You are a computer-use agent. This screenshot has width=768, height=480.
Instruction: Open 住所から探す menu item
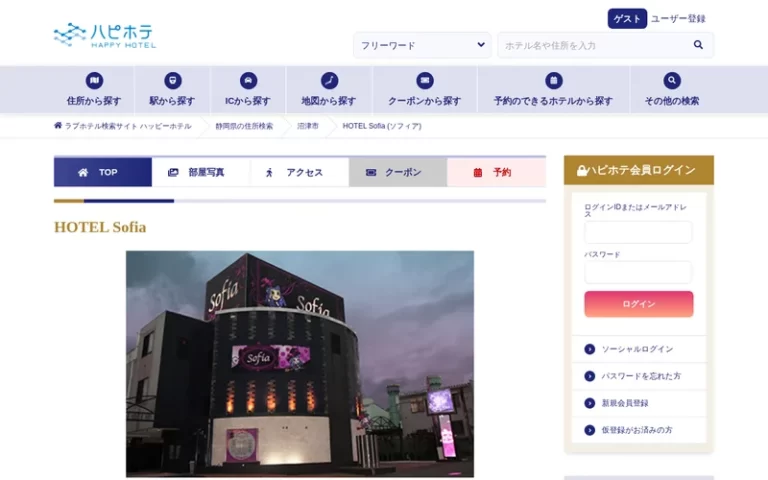click(x=94, y=90)
